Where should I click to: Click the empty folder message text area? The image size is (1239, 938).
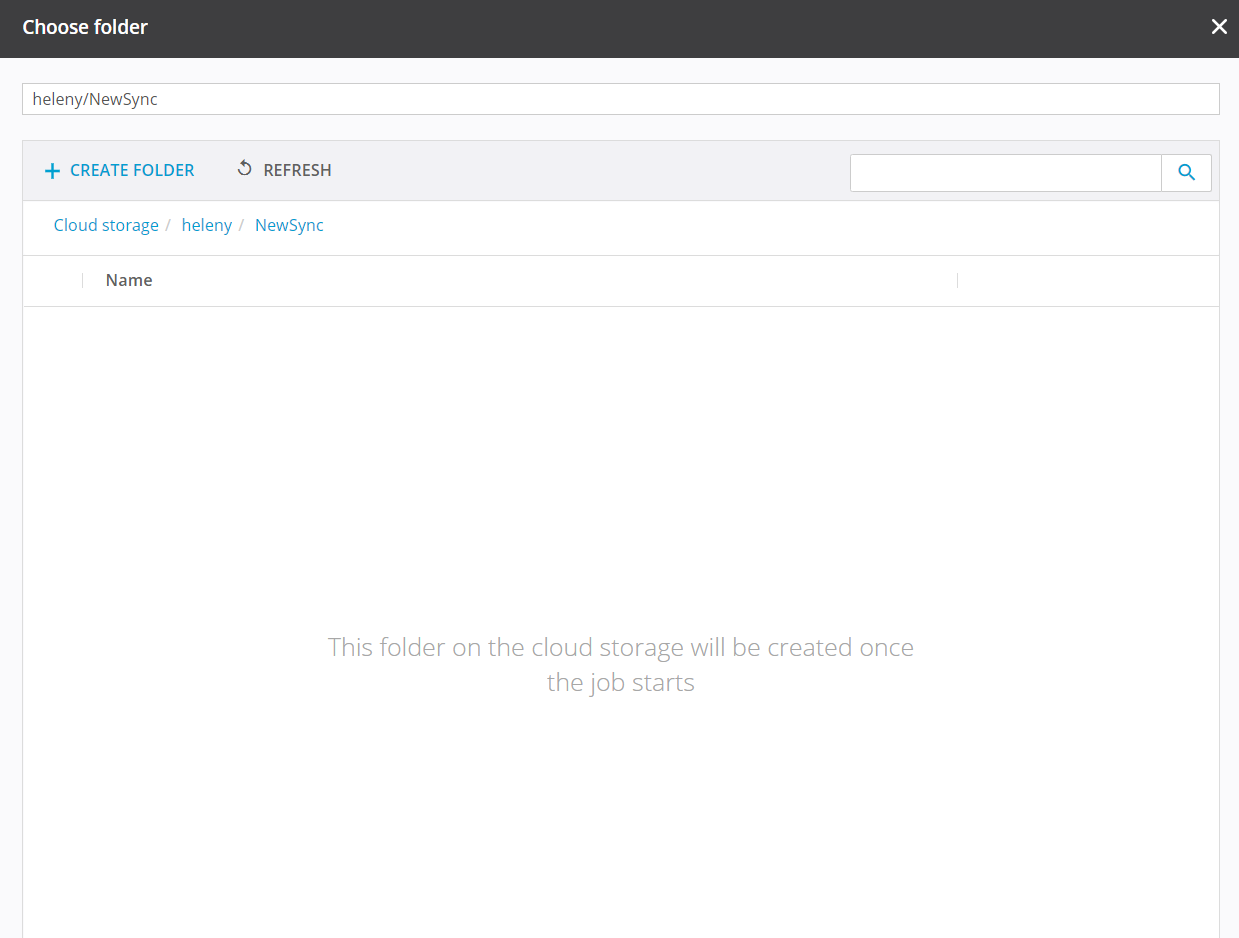tap(620, 664)
